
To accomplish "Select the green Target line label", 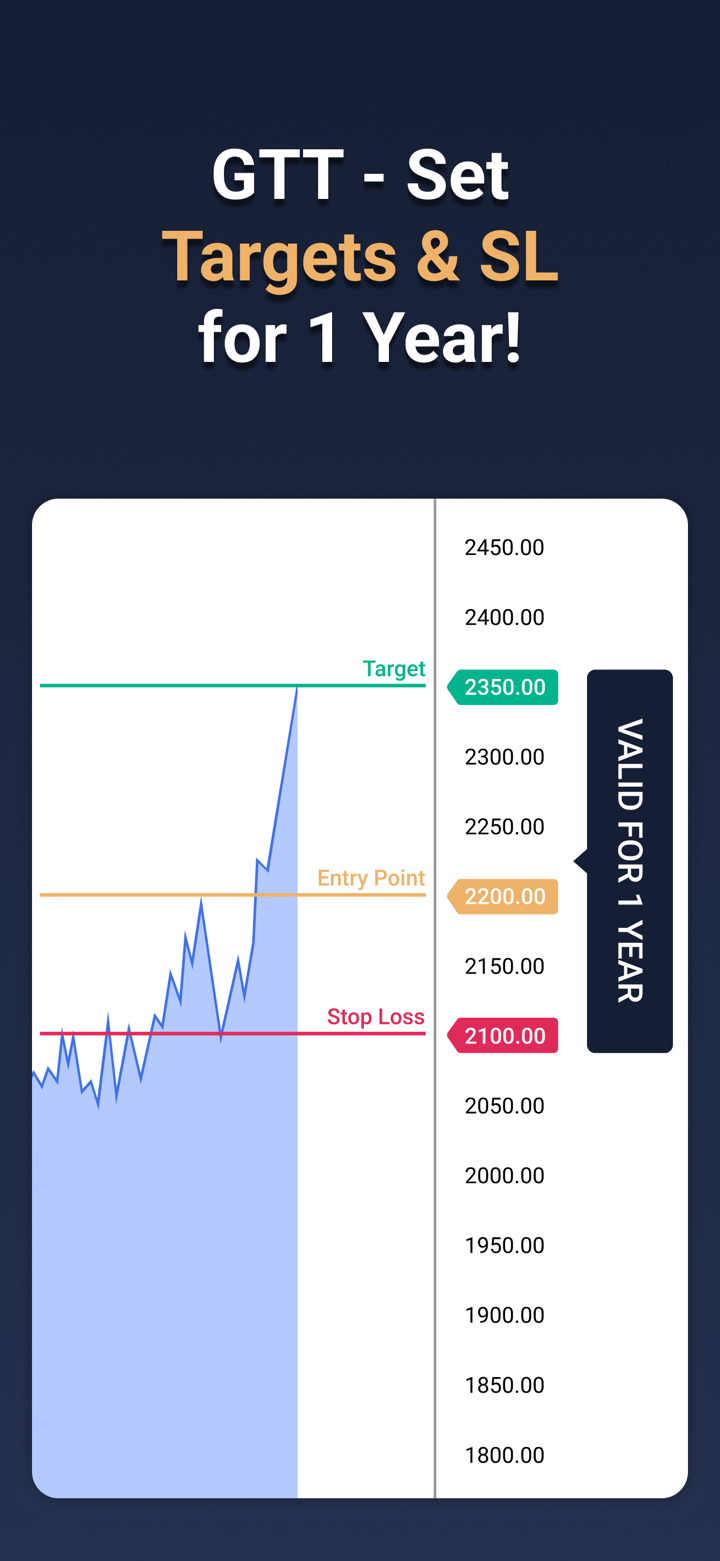I will click(393, 669).
